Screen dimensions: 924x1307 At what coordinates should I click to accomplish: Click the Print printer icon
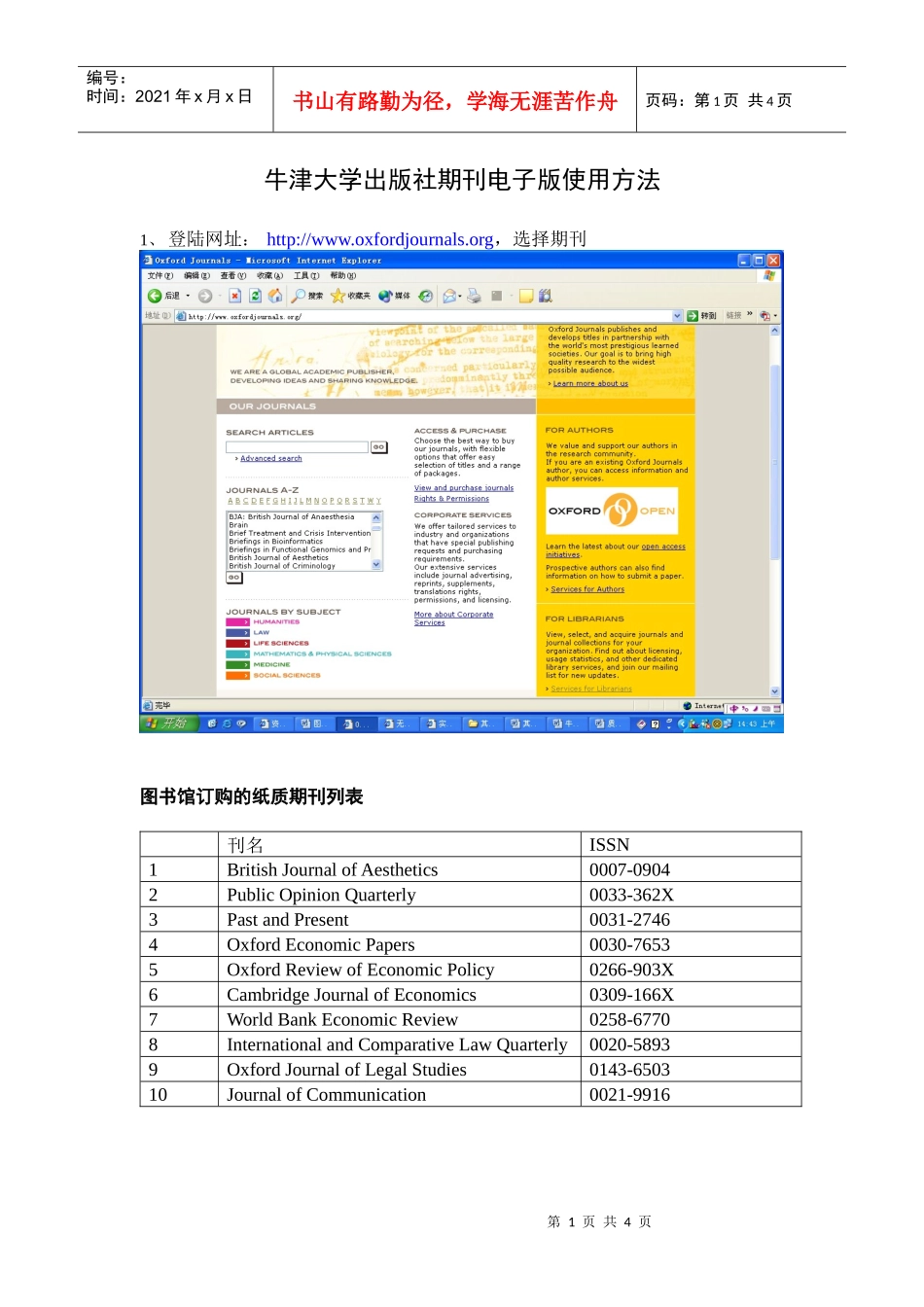tap(474, 296)
